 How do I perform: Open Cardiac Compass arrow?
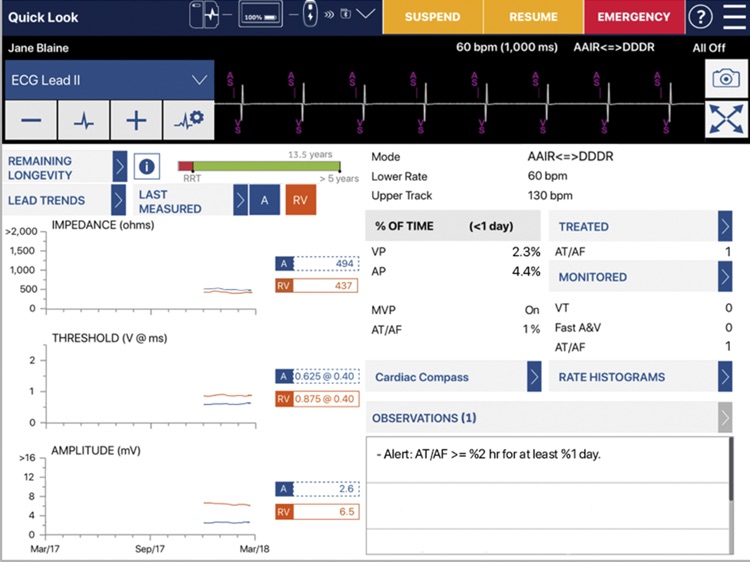click(534, 377)
